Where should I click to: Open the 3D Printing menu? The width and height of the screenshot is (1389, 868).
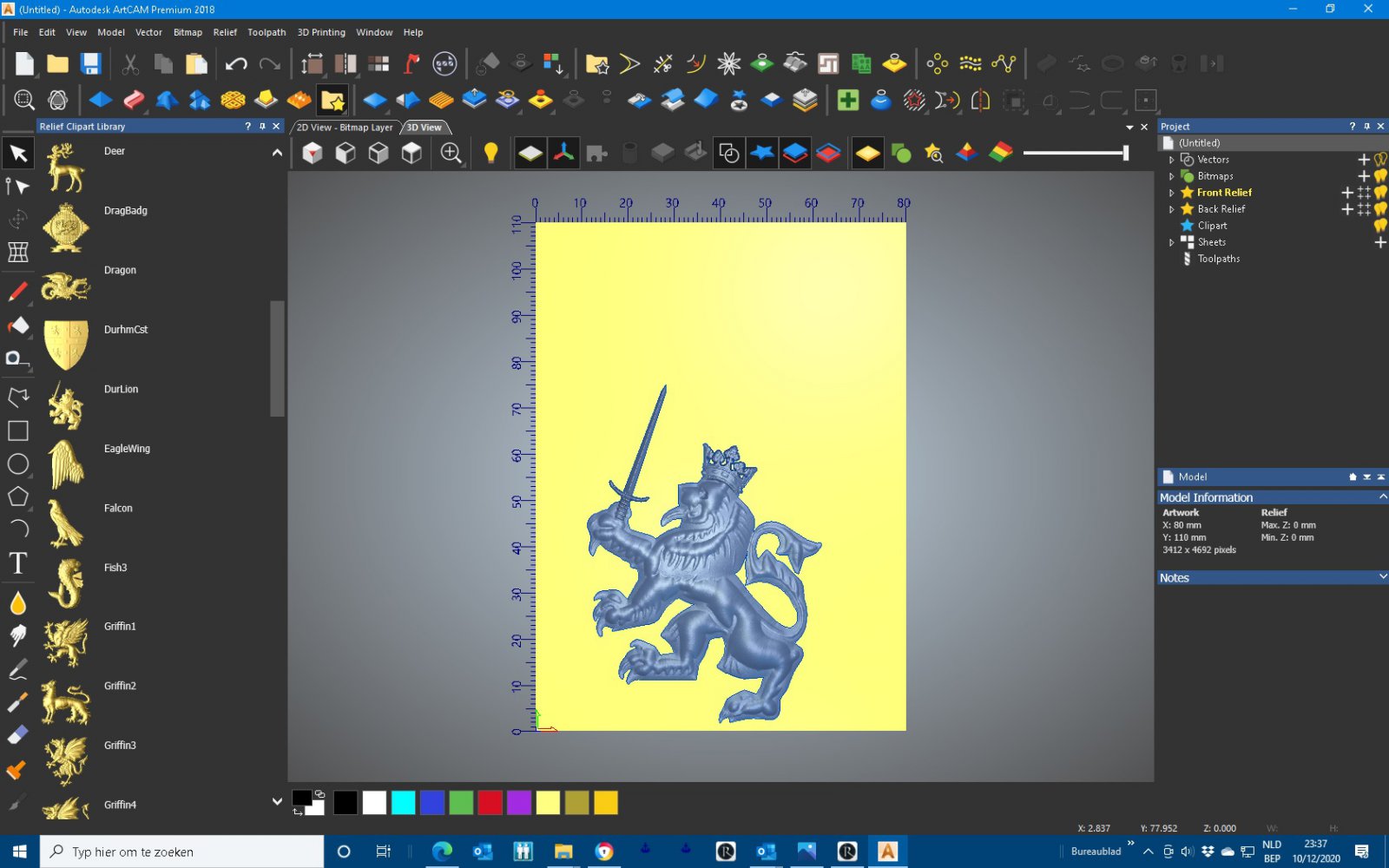(x=321, y=32)
